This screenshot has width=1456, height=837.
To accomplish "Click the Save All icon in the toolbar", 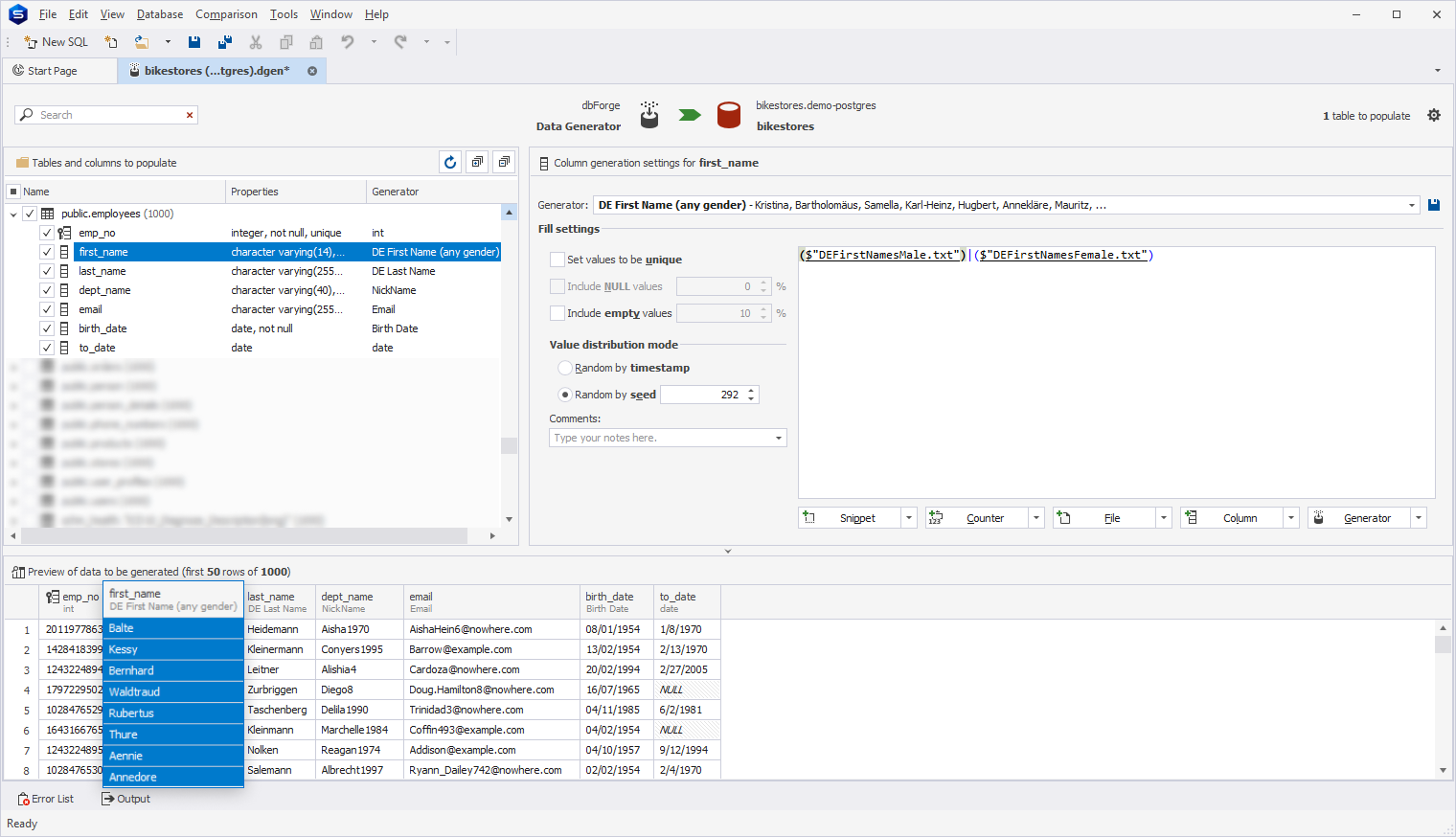I will (225, 42).
